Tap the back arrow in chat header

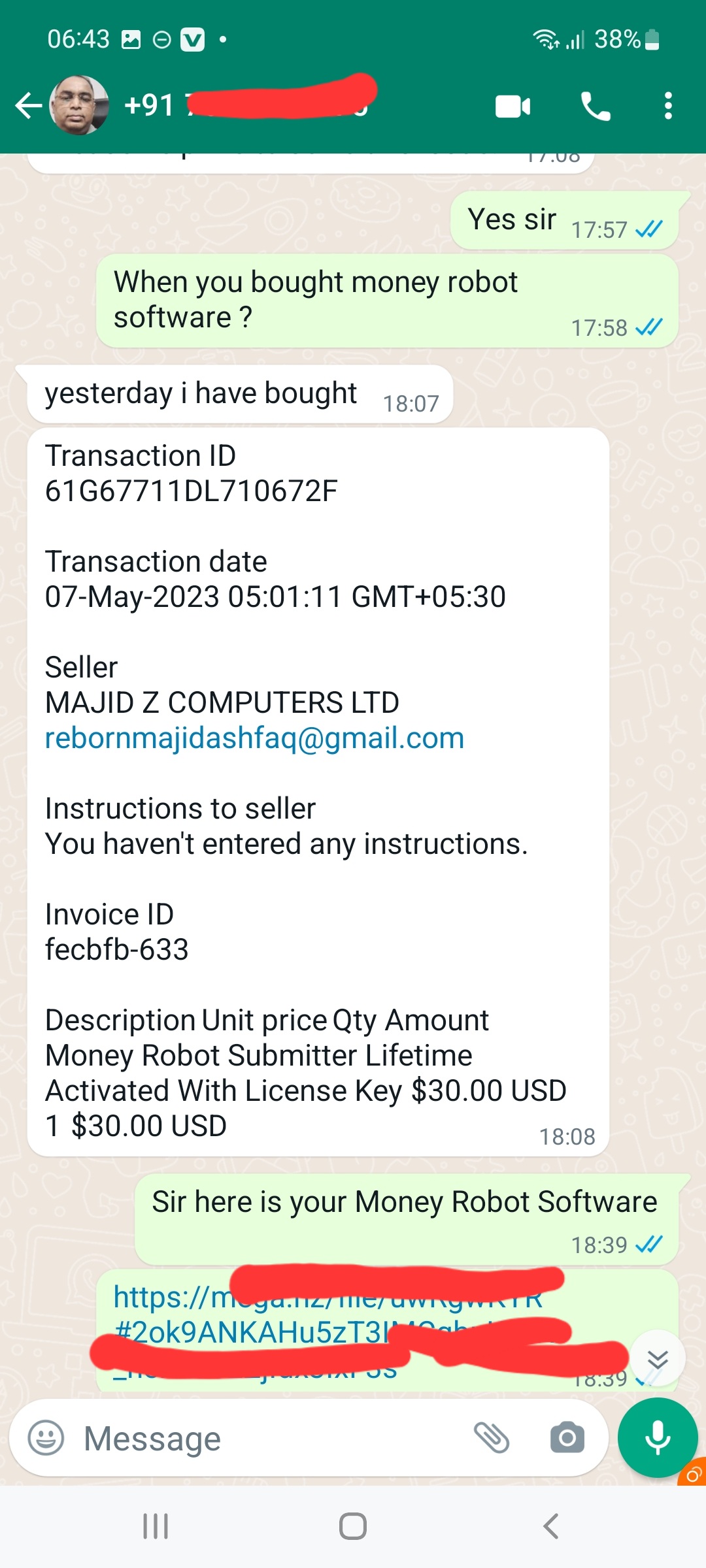[x=28, y=106]
